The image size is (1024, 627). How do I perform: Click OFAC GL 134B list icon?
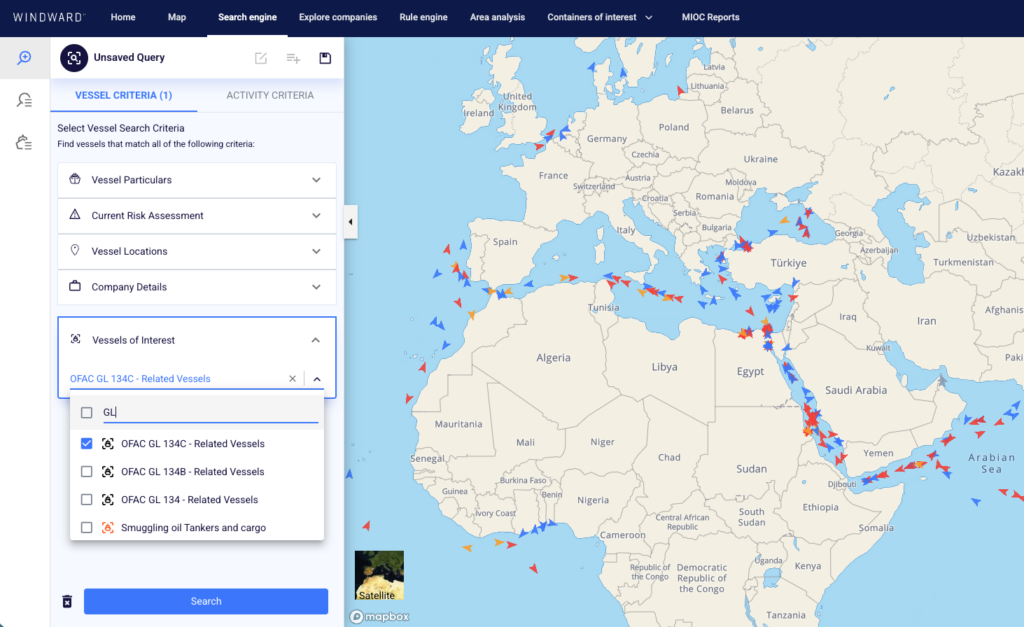[108, 472]
